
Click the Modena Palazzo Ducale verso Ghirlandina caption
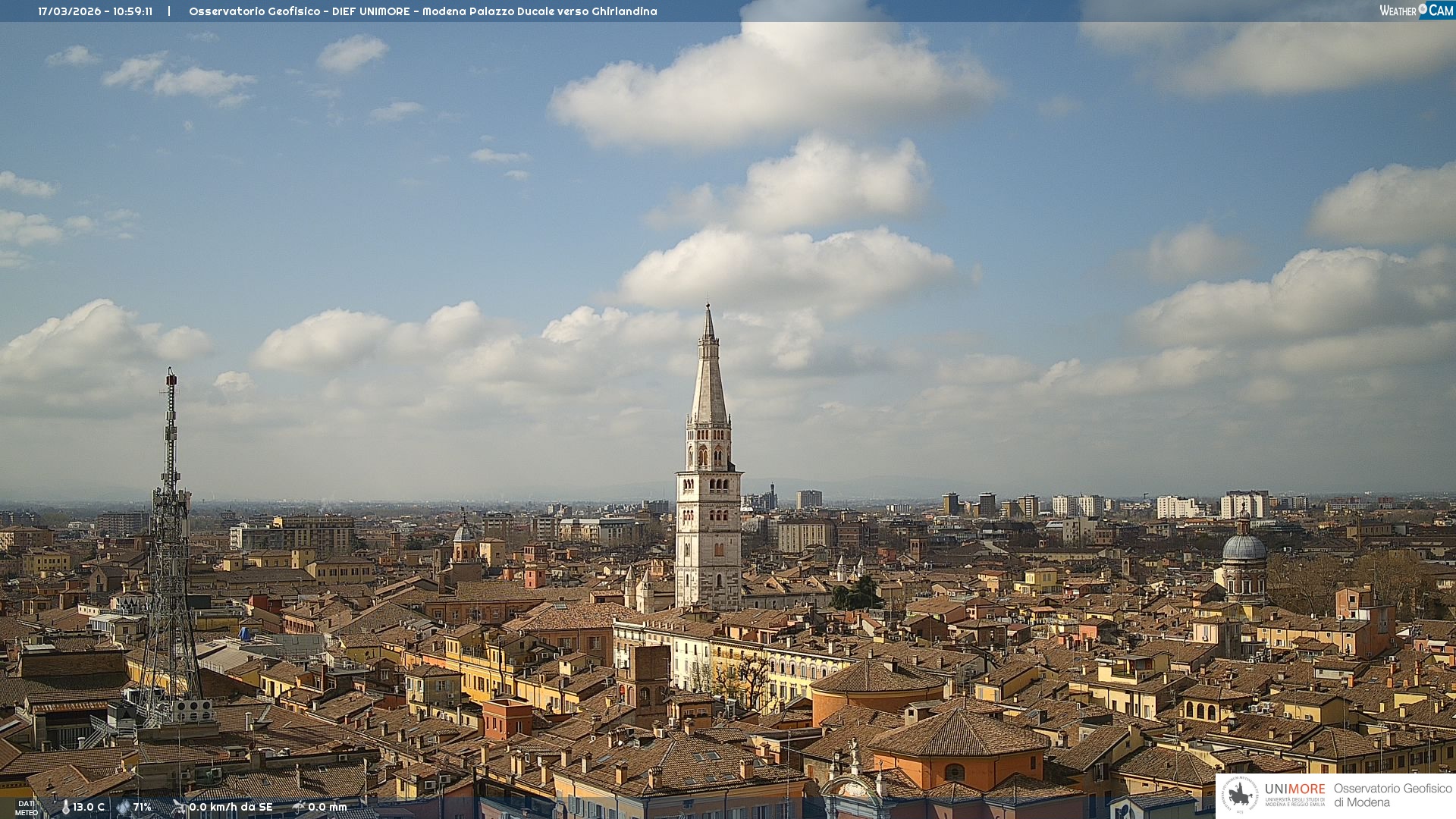539,11
